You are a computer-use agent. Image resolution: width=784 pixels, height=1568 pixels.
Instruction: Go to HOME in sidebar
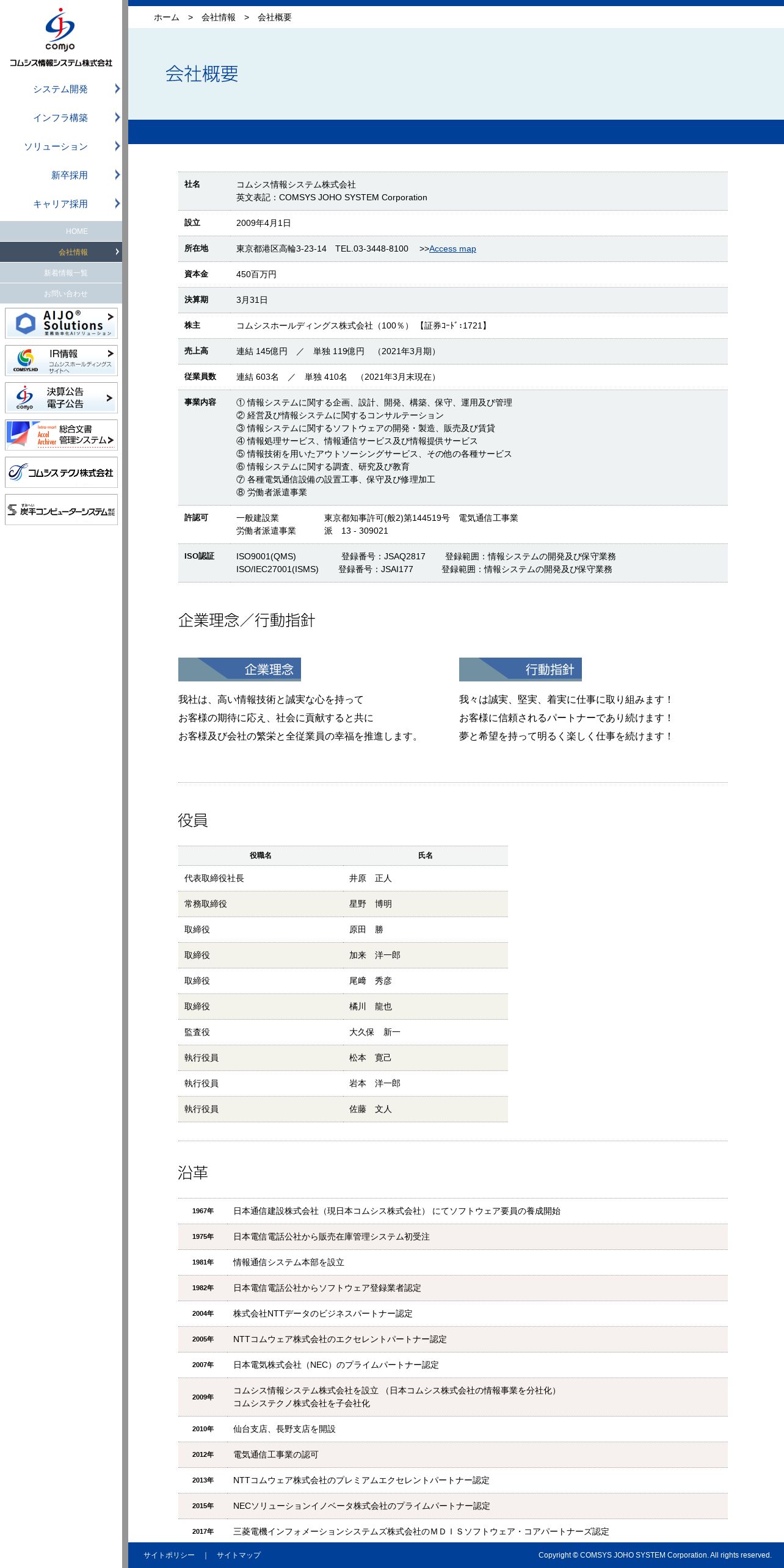click(61, 231)
